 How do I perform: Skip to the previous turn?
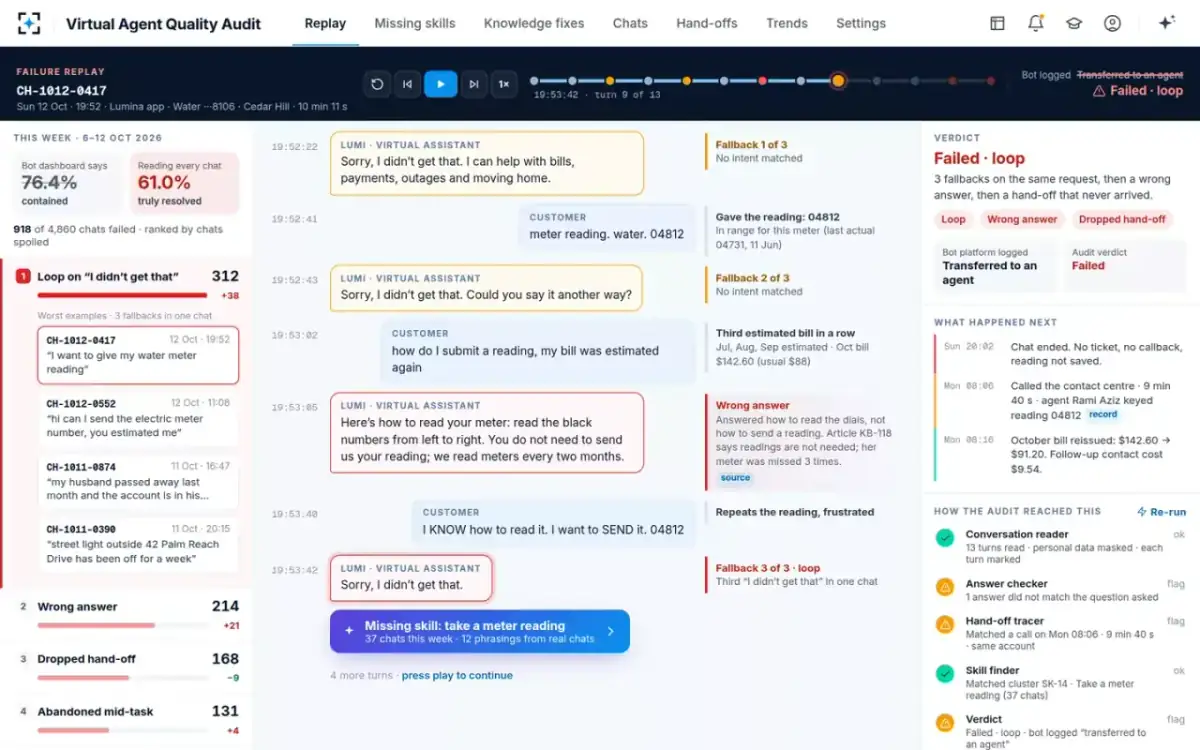pyautogui.click(x=407, y=84)
